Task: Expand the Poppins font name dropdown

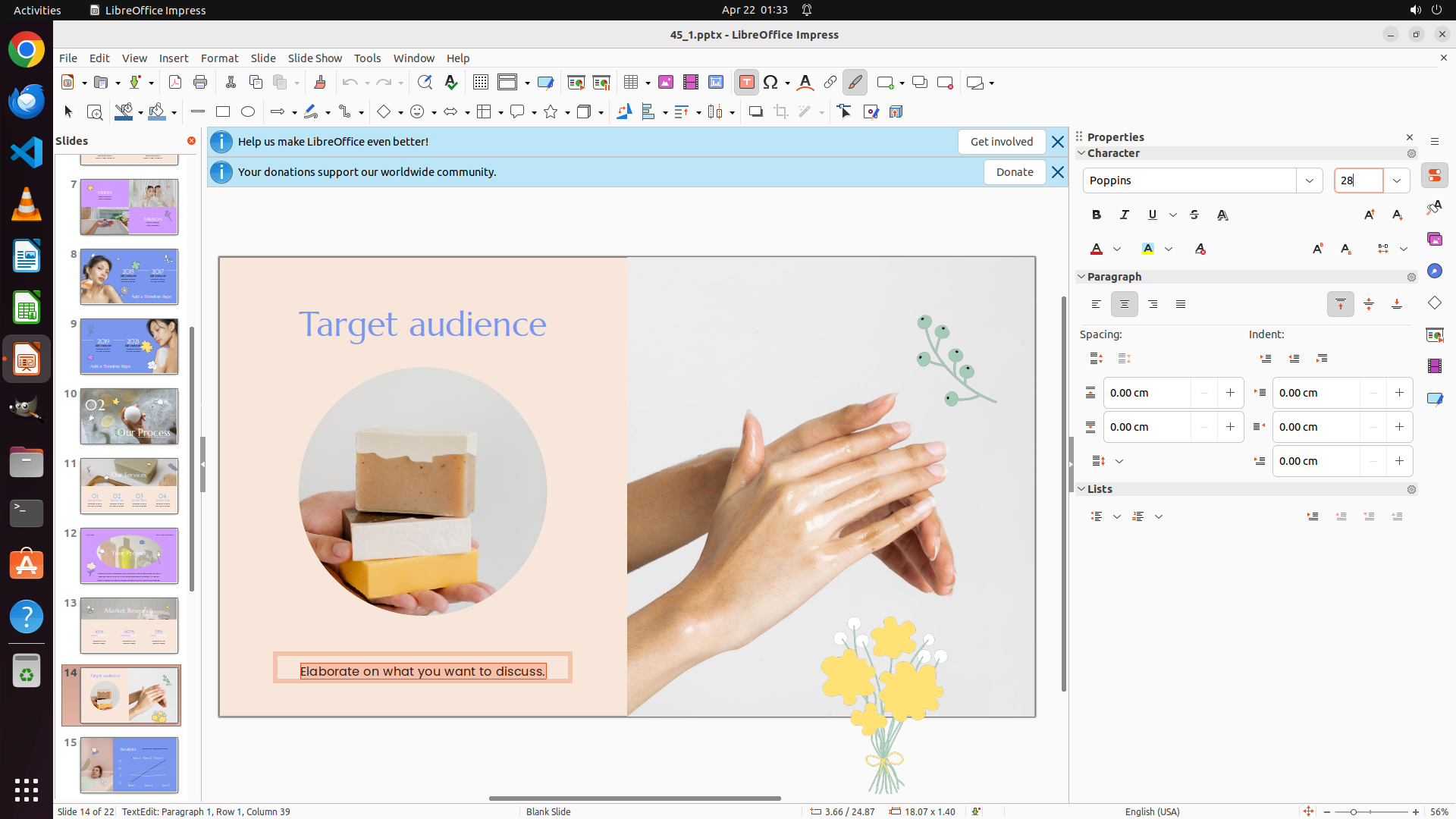Action: point(1310,180)
